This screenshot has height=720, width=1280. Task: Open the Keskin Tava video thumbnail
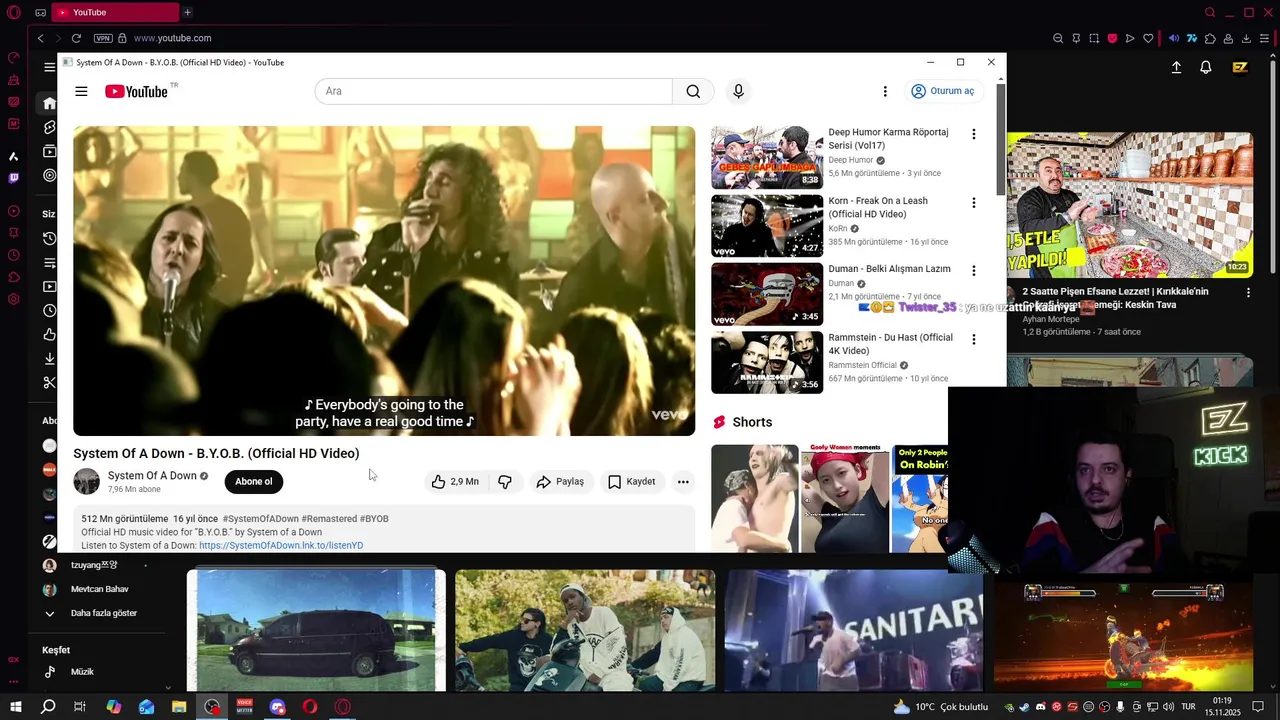tap(1130, 205)
